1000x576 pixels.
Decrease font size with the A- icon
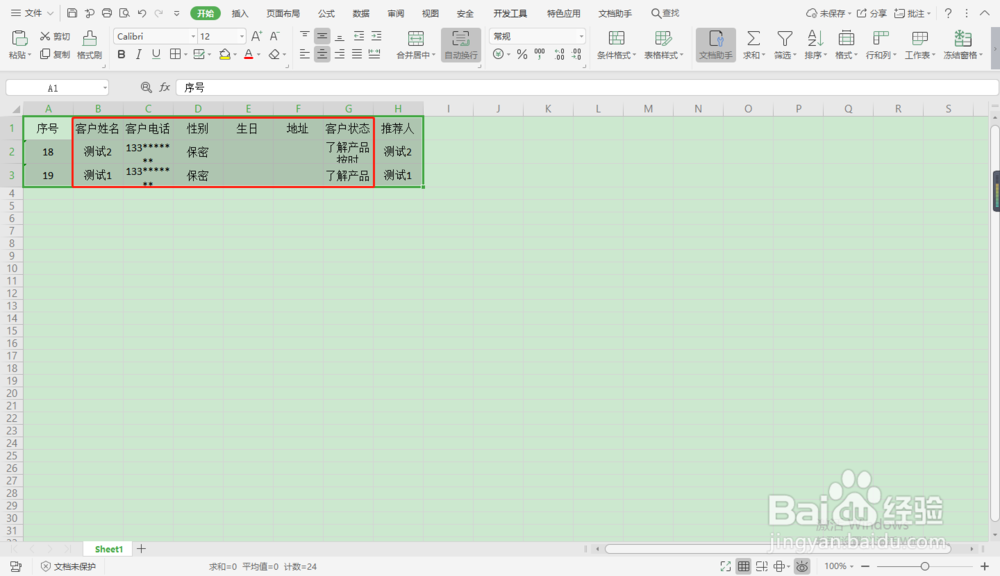pyautogui.click(x=274, y=36)
